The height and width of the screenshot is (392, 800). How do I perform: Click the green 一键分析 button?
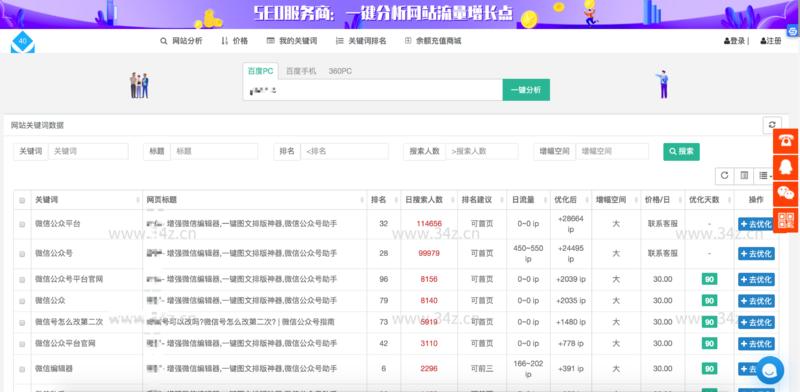(x=526, y=90)
